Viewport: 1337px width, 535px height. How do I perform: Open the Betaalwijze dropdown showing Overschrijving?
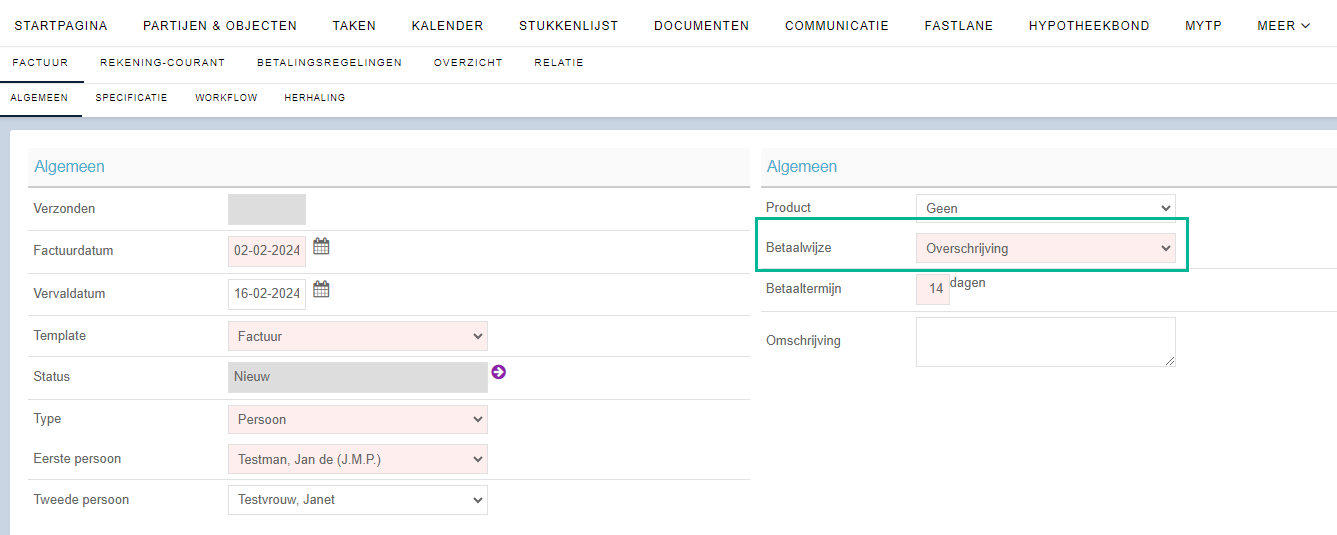[x=1046, y=248]
